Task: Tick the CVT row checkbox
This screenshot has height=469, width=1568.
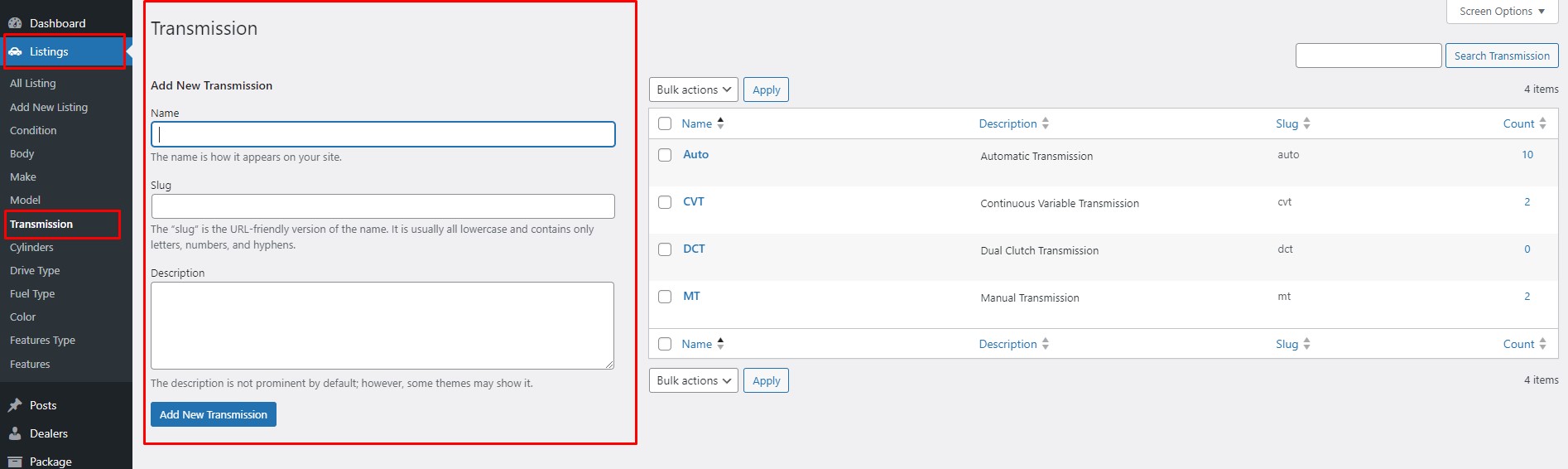Action: click(x=665, y=202)
